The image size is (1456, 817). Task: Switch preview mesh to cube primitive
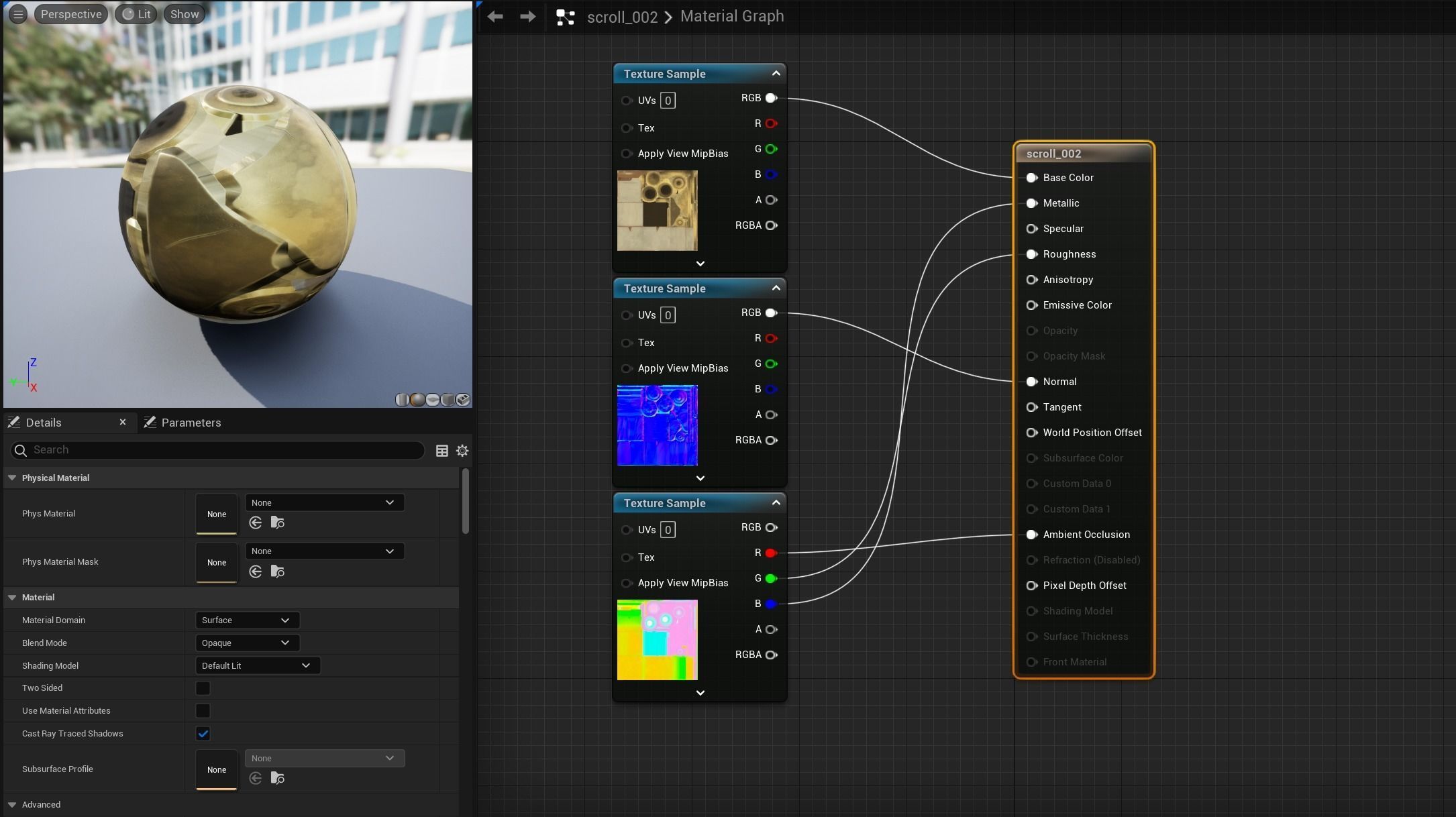(448, 400)
